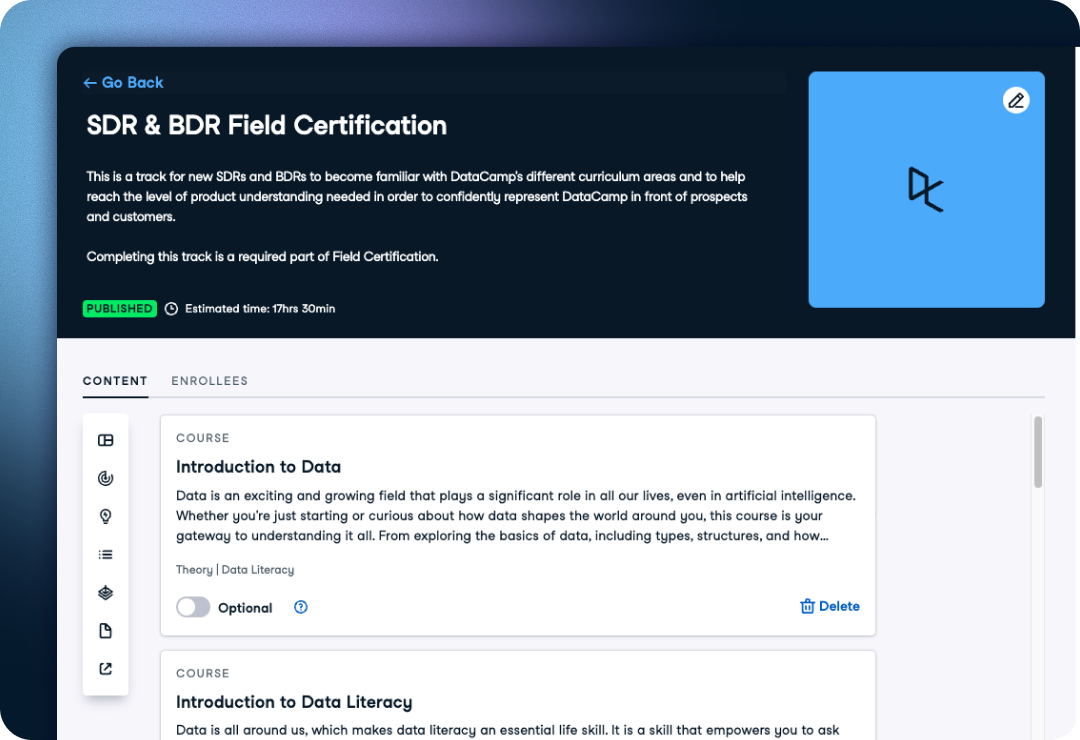1080x740 pixels.
Task: Open the Introduction to Data course title
Action: tap(258, 467)
